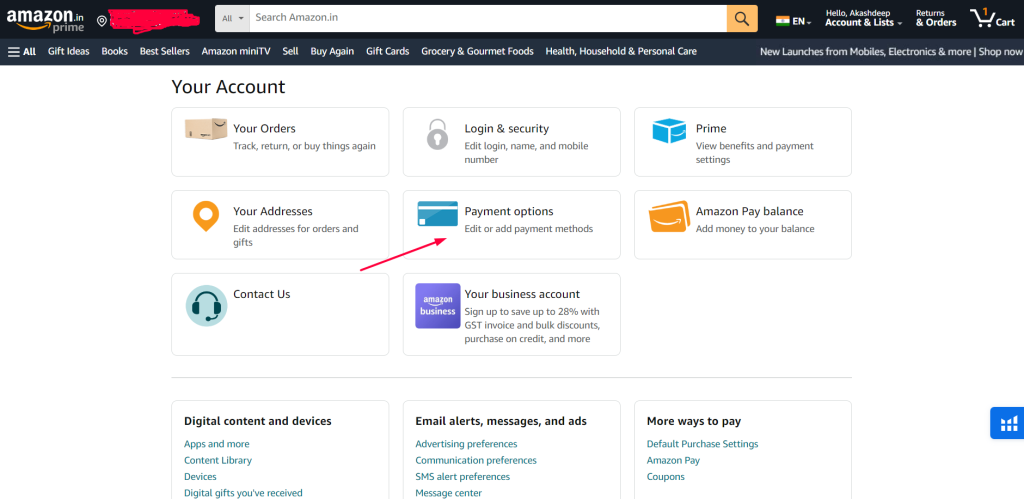Open Your Addresses card title
Screen dimensions: 1024x499
pos(273,212)
